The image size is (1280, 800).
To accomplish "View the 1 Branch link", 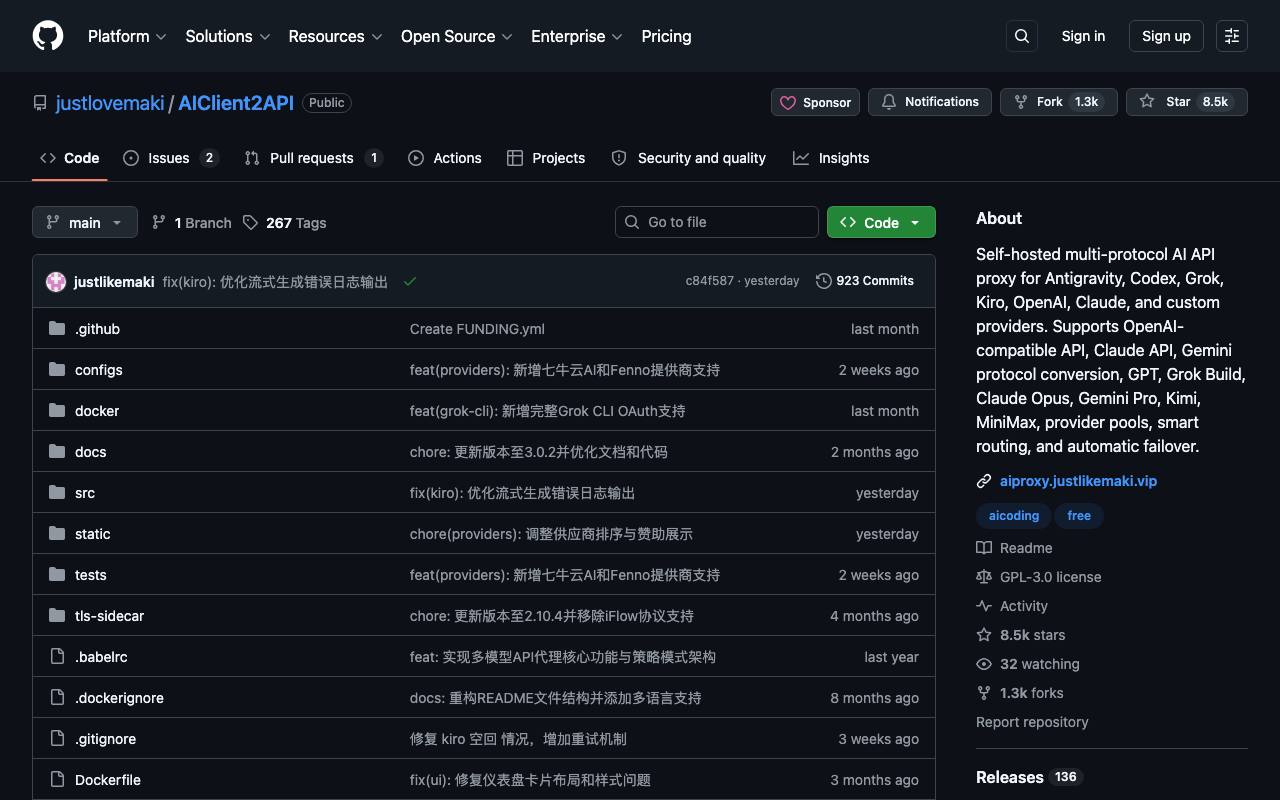I will (191, 222).
